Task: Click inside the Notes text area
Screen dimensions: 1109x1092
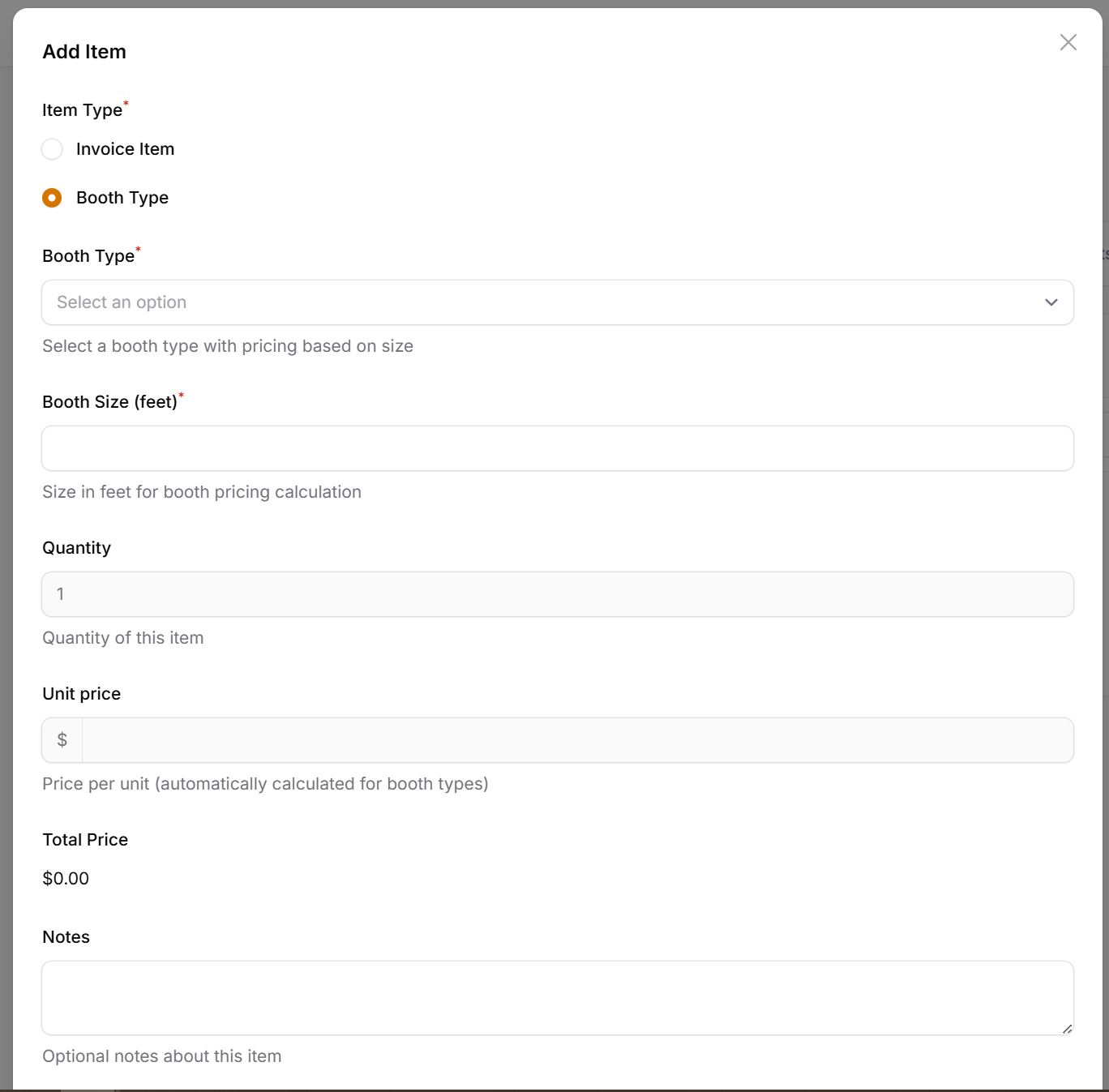Action: [558, 998]
